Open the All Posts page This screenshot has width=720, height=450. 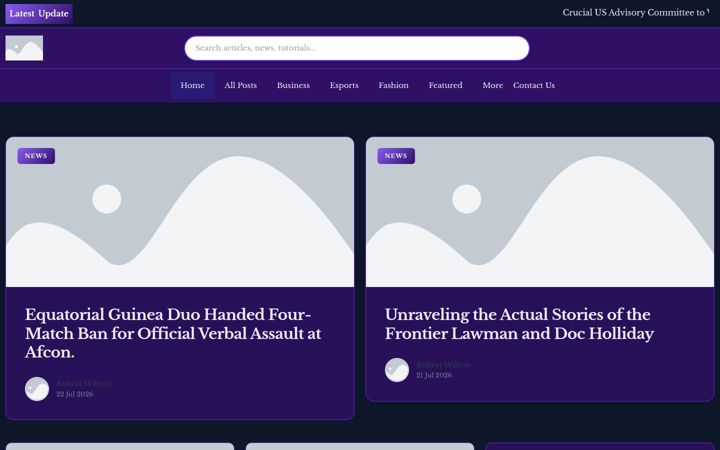pyautogui.click(x=241, y=85)
